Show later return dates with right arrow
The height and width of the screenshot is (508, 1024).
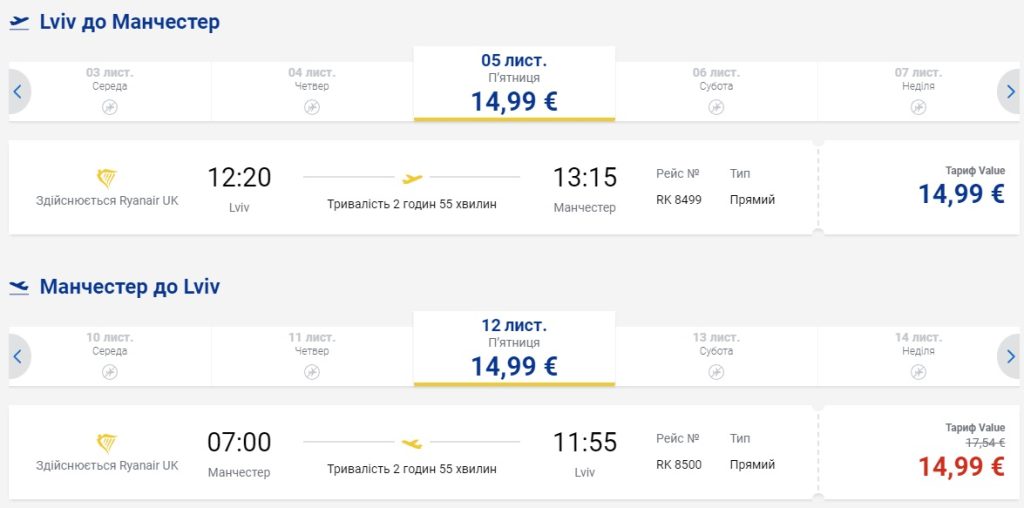point(1010,357)
